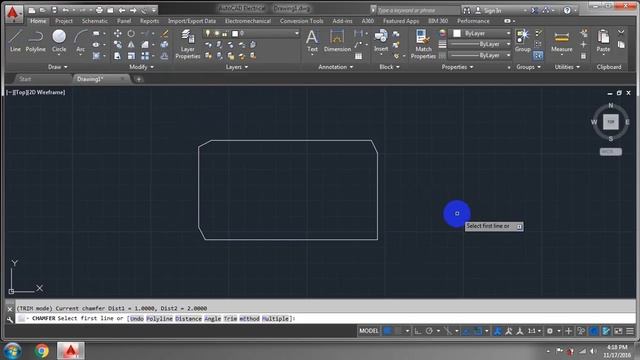Toggle Ortho mode in status bar
The image size is (640, 360).
(x=418, y=331)
